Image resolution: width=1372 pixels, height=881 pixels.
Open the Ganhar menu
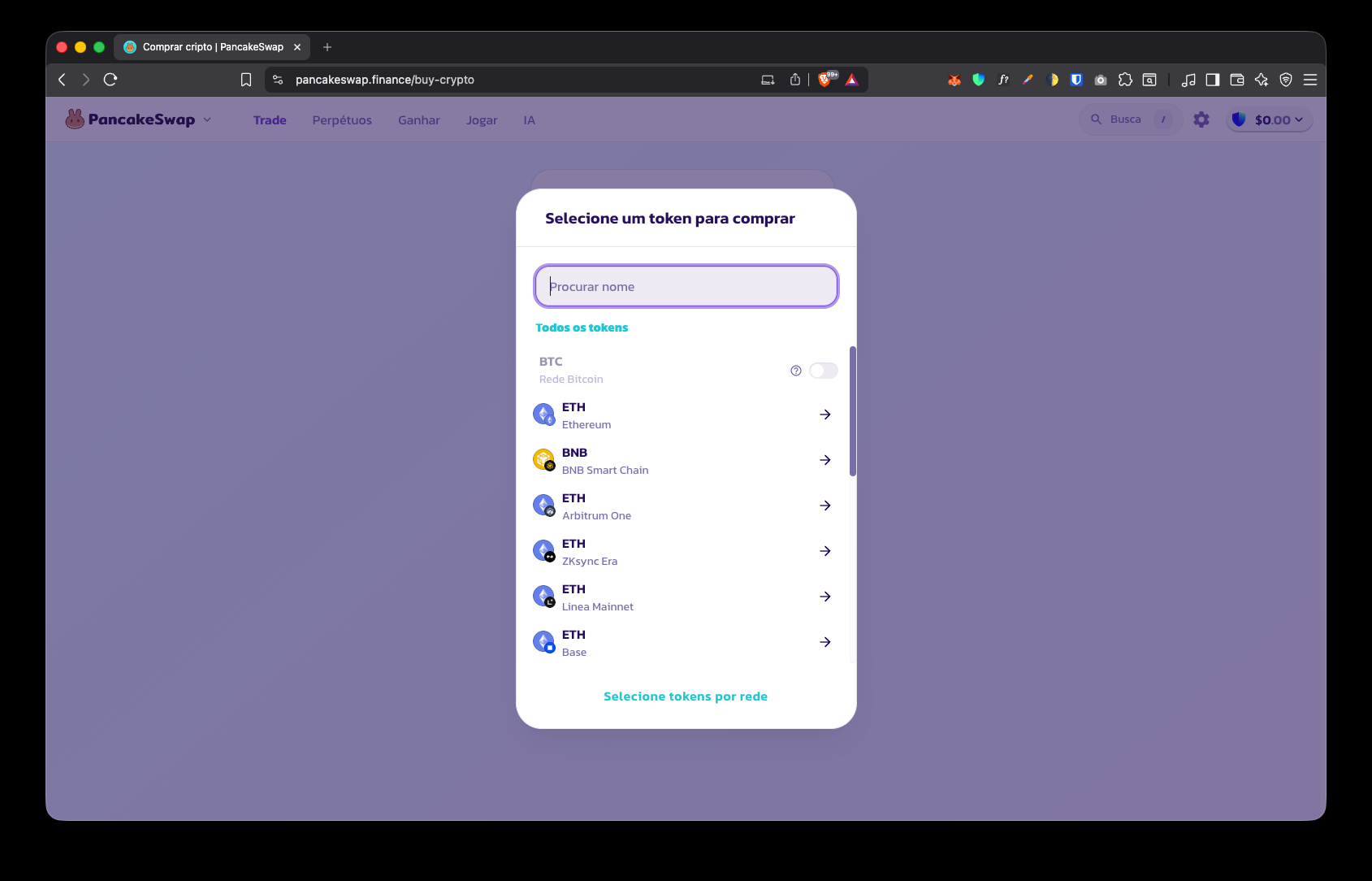click(419, 120)
